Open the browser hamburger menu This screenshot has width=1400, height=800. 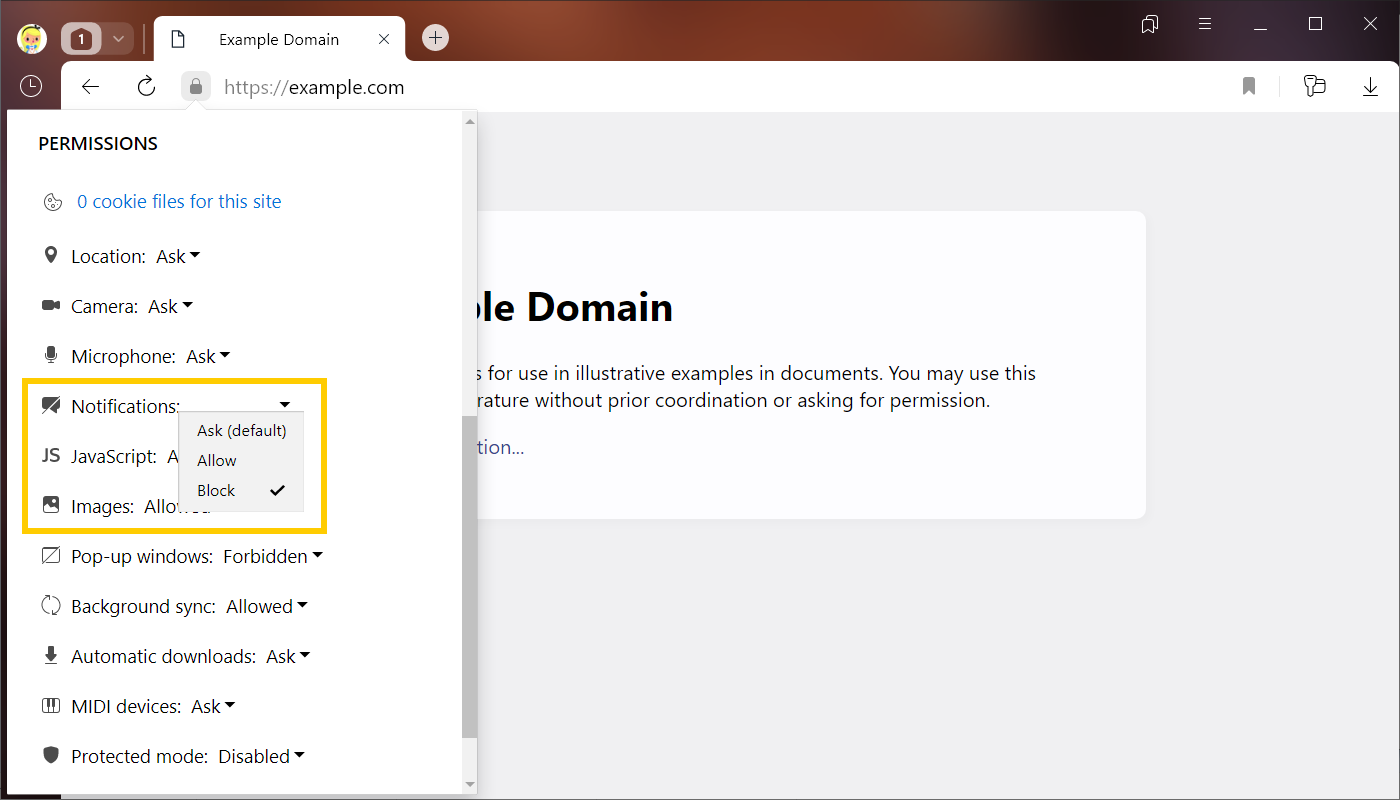pos(1205,24)
